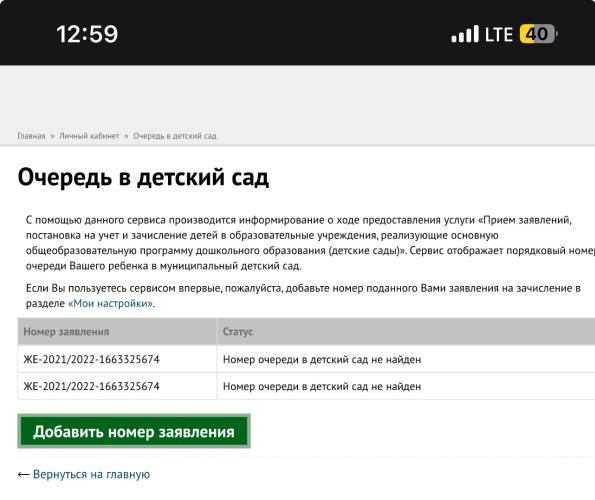Open Личный кабинет breadcrumb link
The height and width of the screenshot is (500, 595).
pos(89,136)
